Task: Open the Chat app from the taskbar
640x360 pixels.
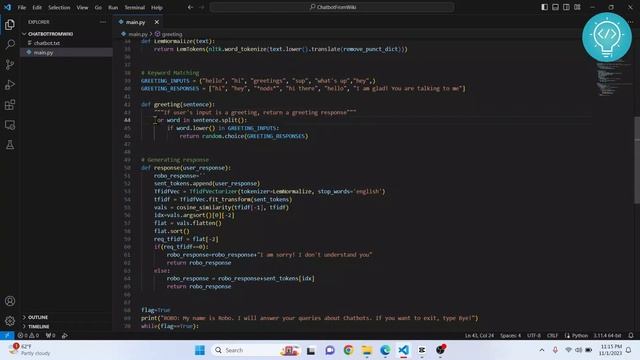Action: 330,350
